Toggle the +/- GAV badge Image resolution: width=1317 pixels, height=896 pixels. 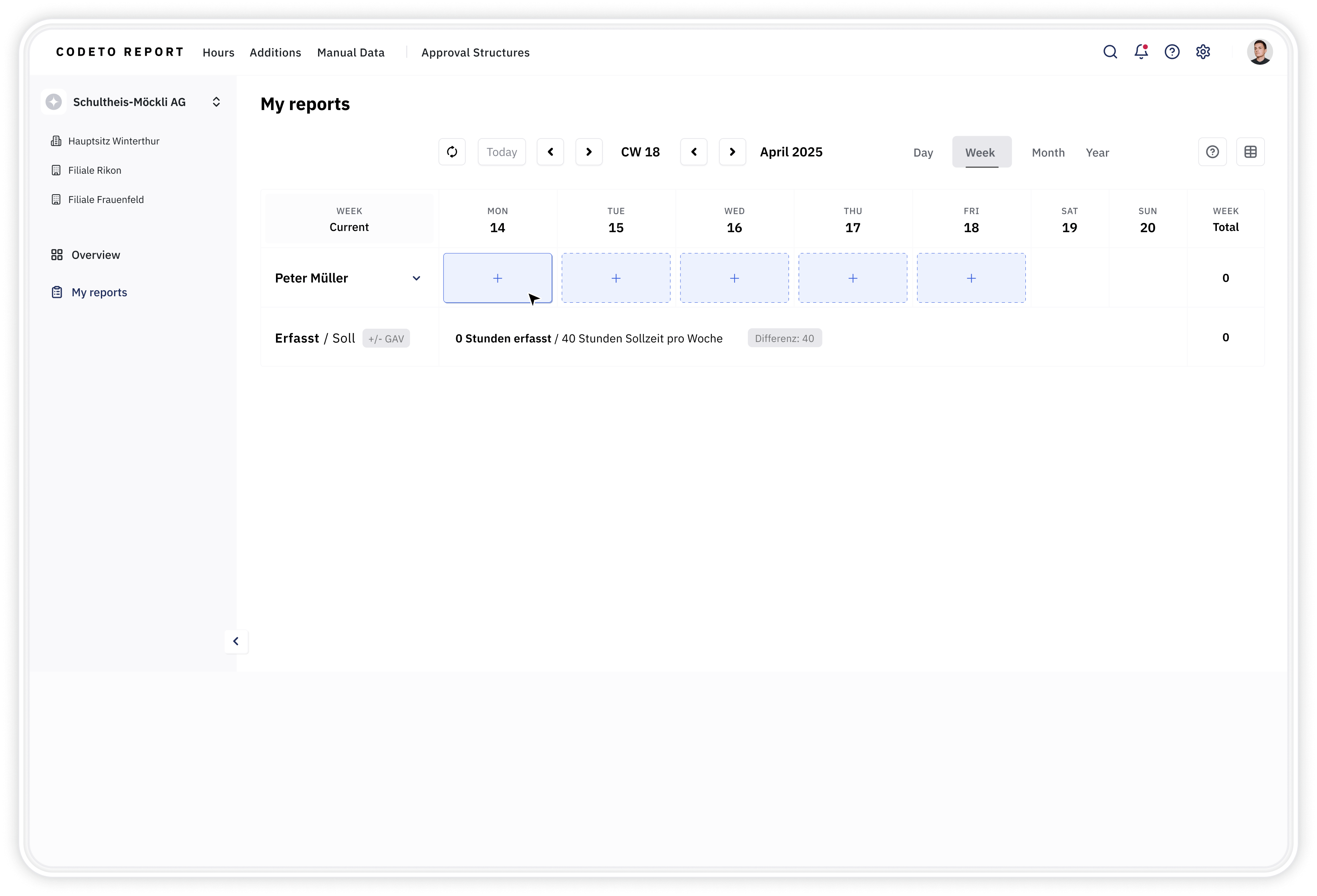pyautogui.click(x=386, y=339)
